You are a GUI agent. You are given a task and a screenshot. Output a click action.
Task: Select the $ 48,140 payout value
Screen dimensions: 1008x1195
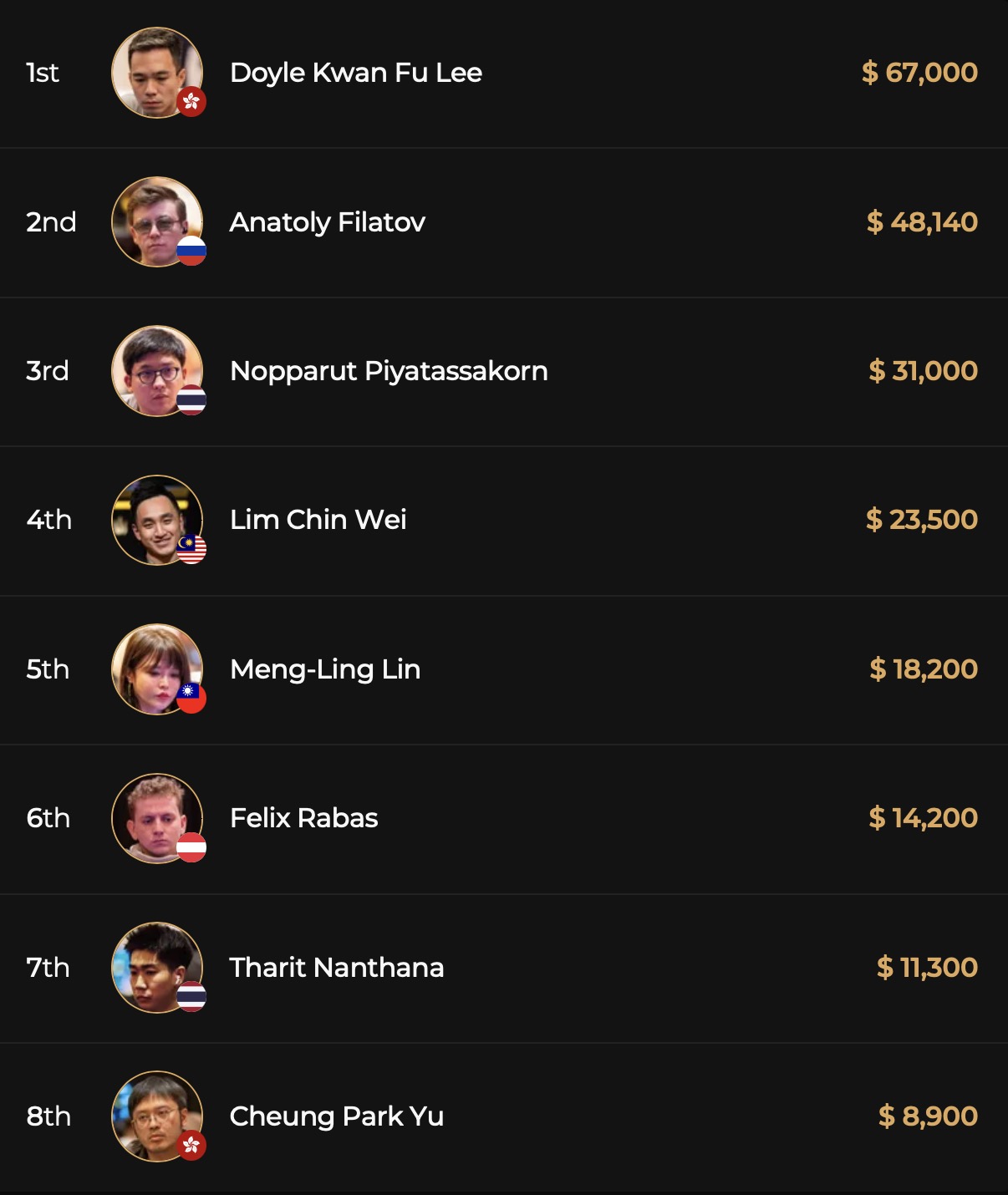pyautogui.click(x=922, y=222)
